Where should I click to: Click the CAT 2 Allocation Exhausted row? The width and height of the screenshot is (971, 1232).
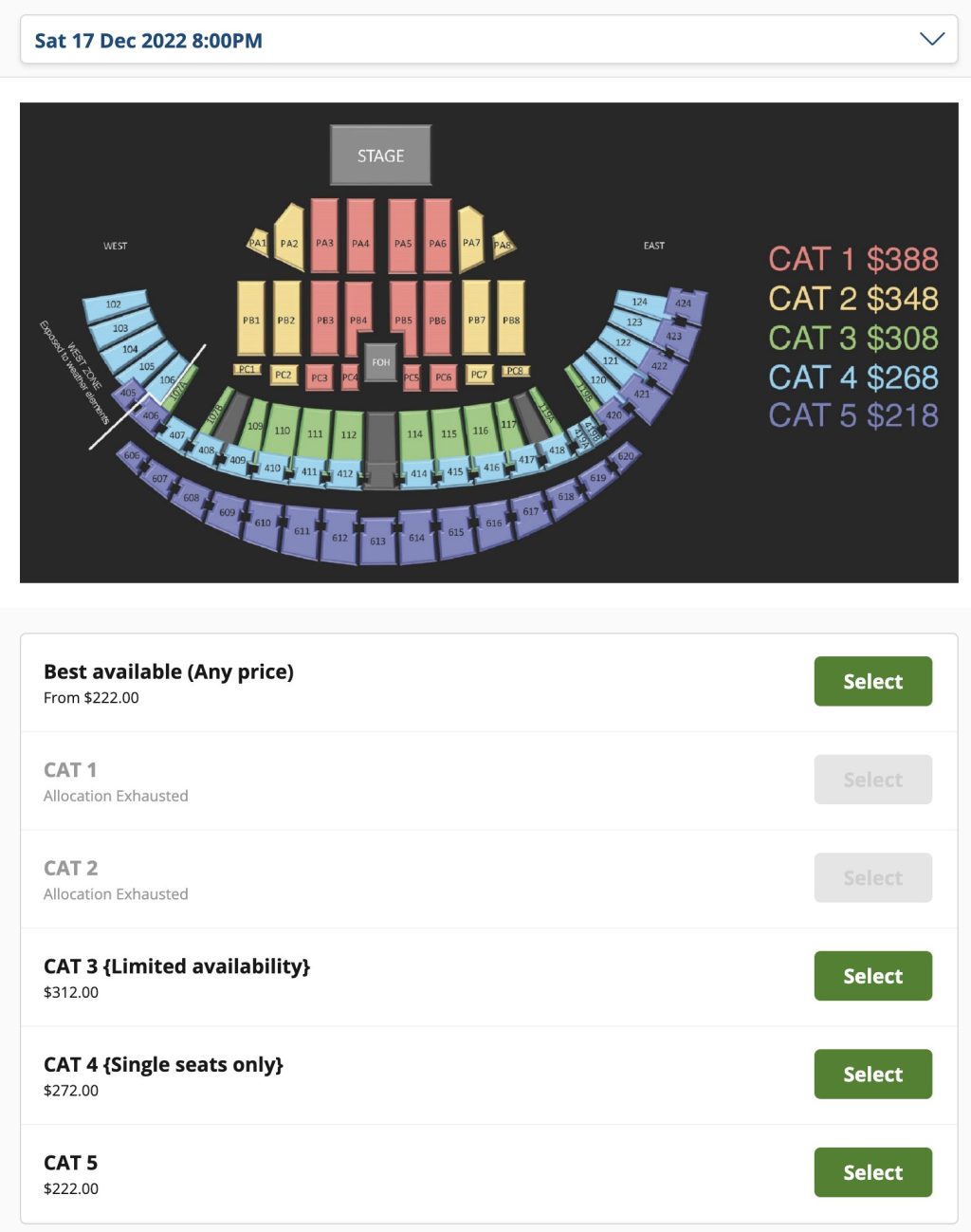coord(379,879)
